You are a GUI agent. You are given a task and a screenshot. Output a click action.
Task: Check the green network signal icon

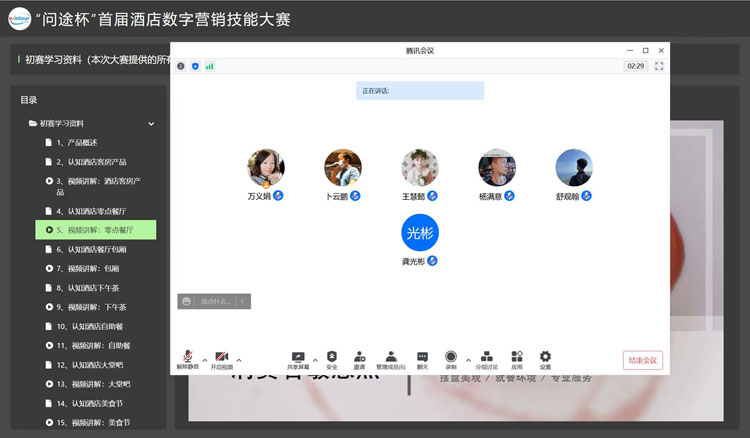pyautogui.click(x=210, y=66)
